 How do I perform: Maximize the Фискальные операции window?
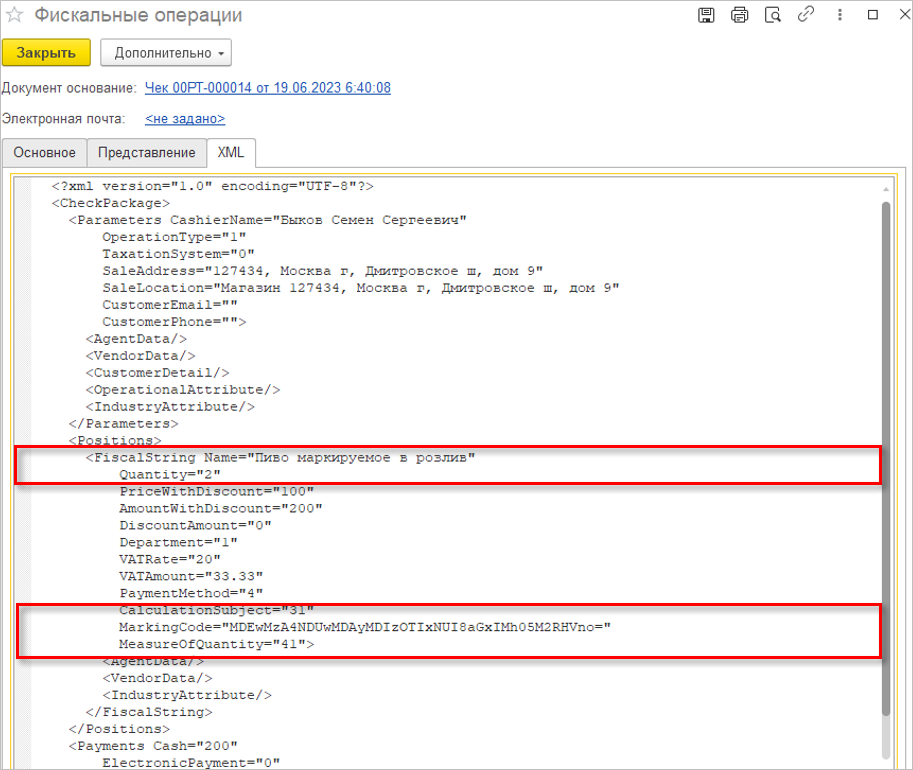pyautogui.click(x=872, y=15)
